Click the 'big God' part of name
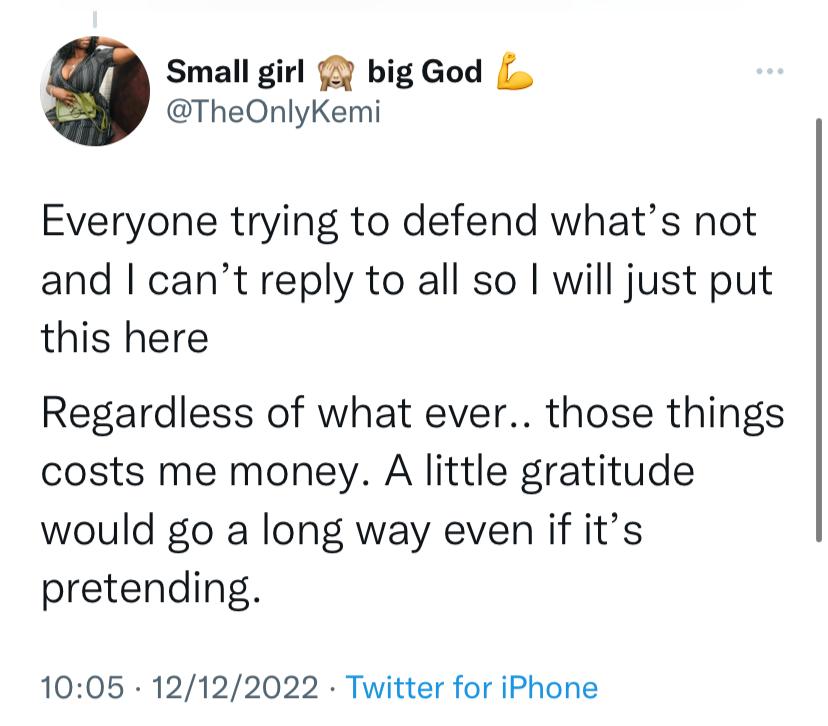This screenshot has width=828, height=726. coord(425,72)
